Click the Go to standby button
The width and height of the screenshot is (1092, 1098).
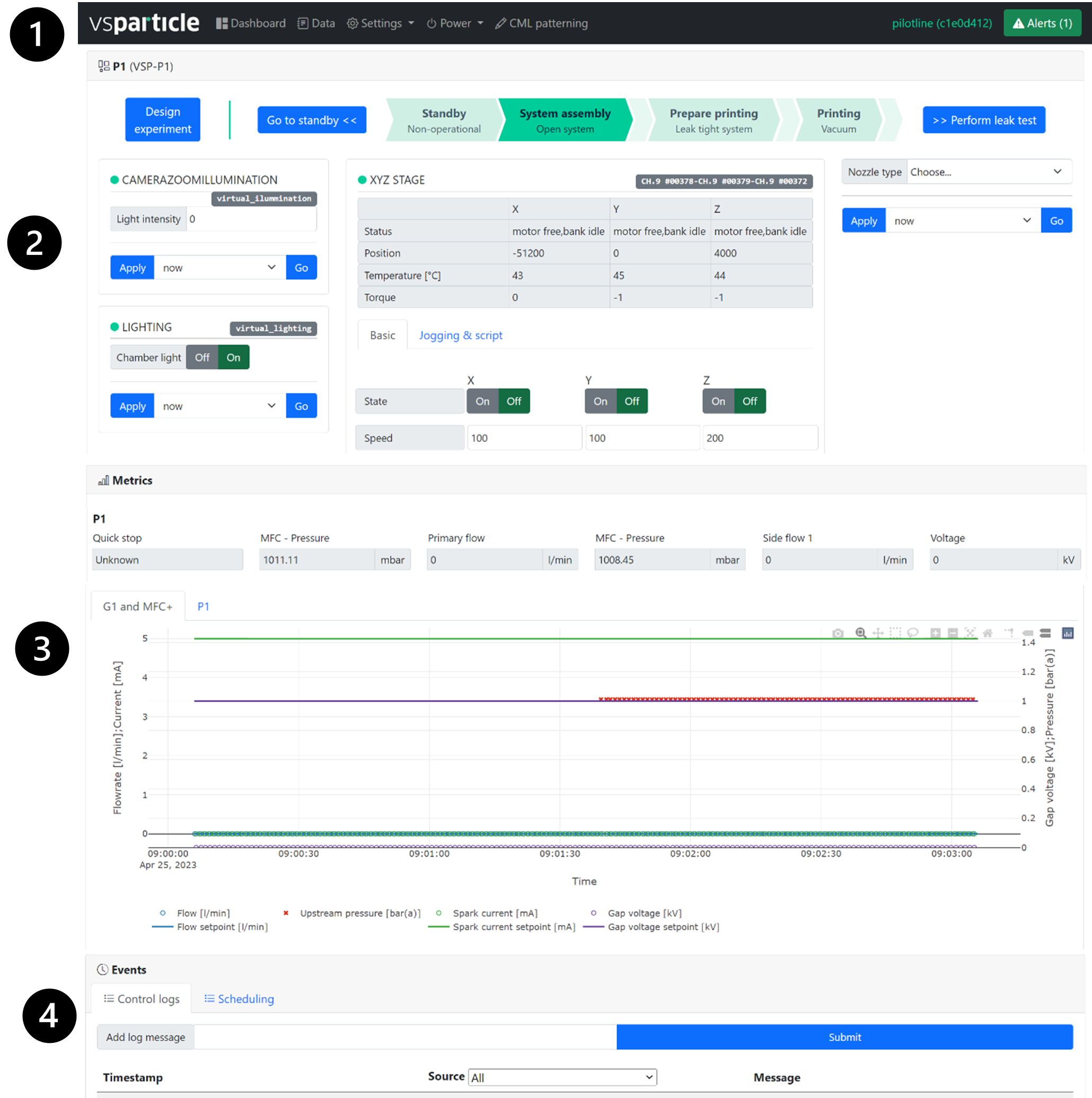312,120
